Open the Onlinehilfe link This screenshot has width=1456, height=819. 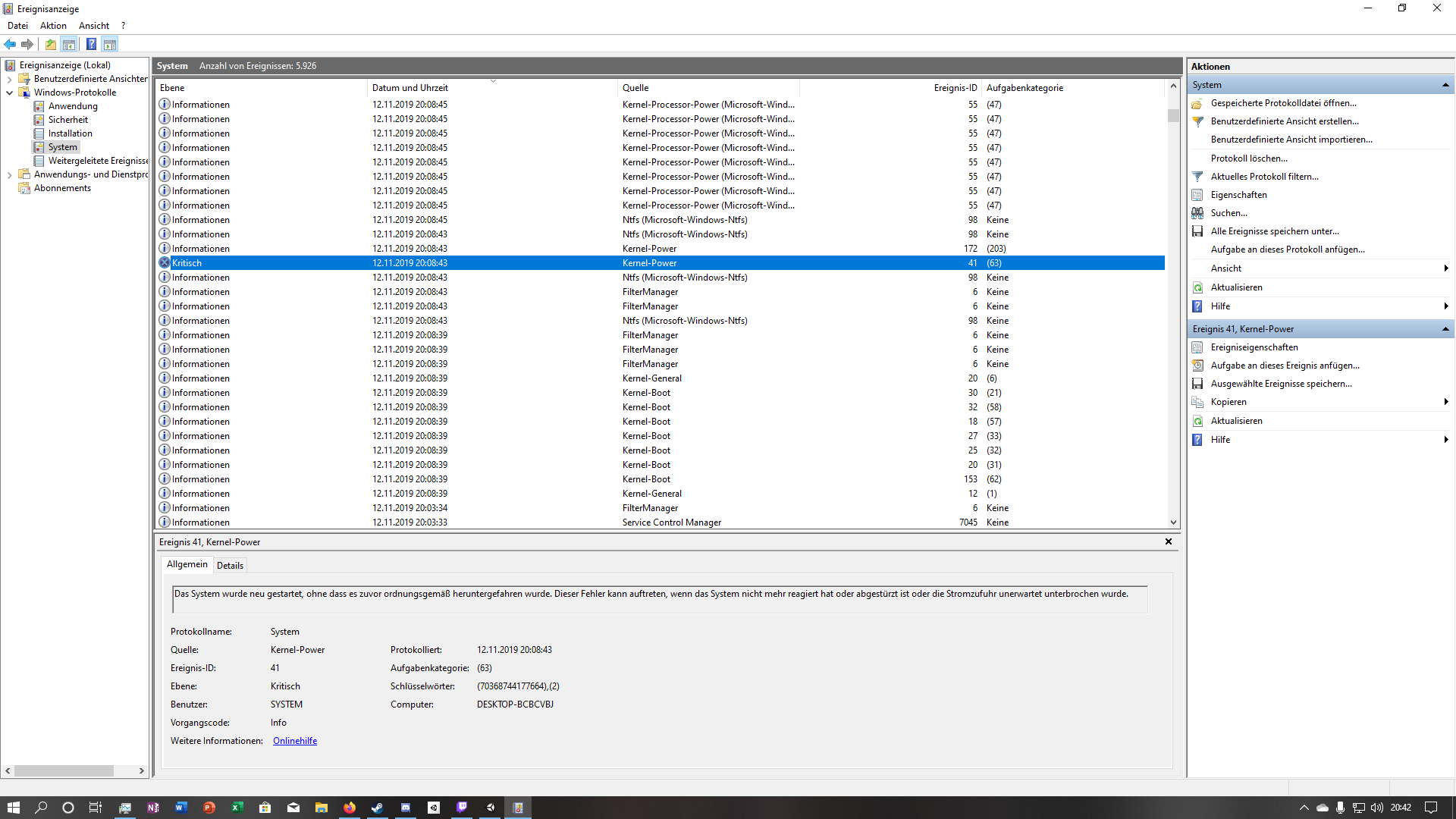[x=295, y=741]
